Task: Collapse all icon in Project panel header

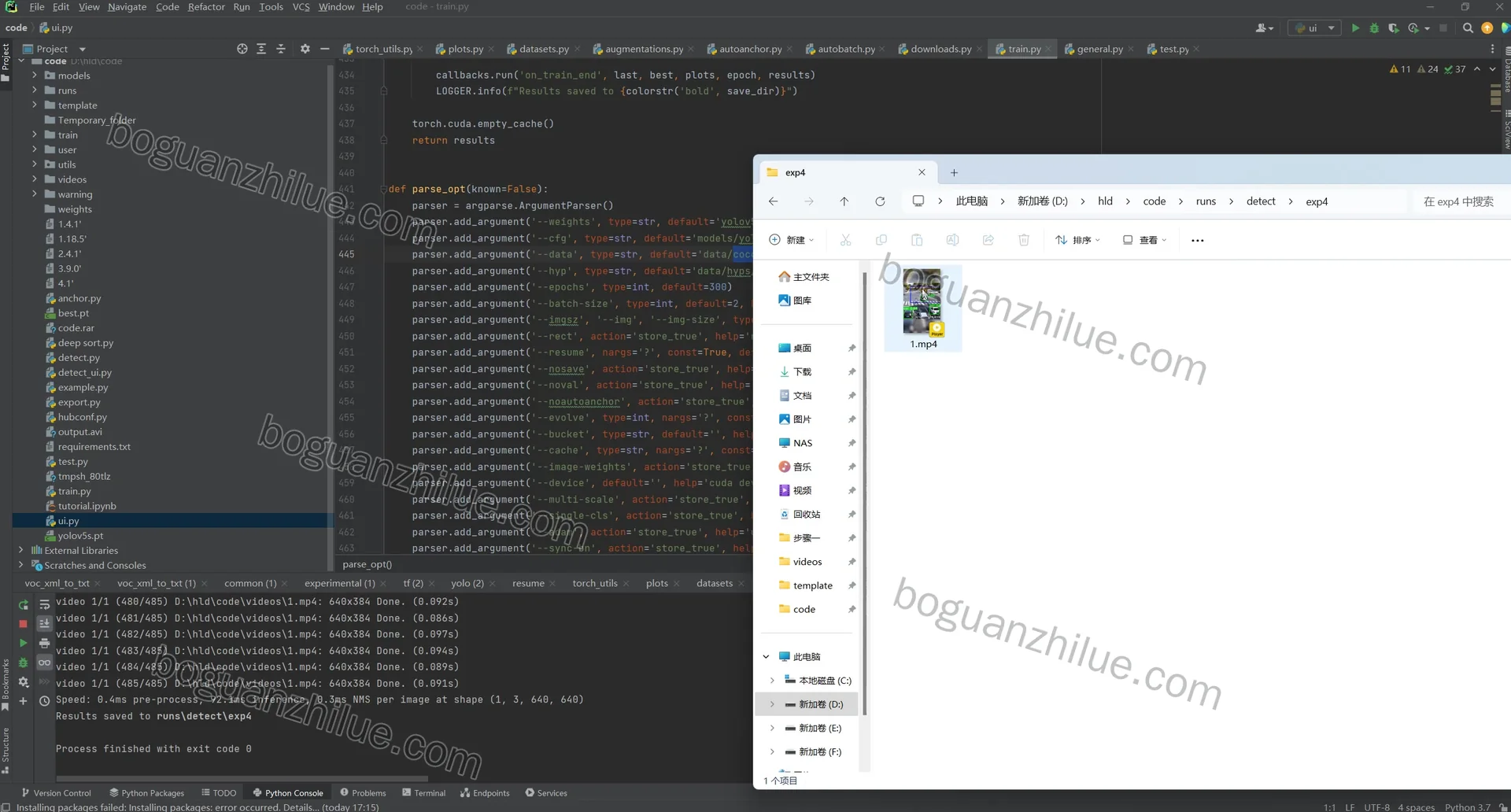Action: click(x=281, y=49)
